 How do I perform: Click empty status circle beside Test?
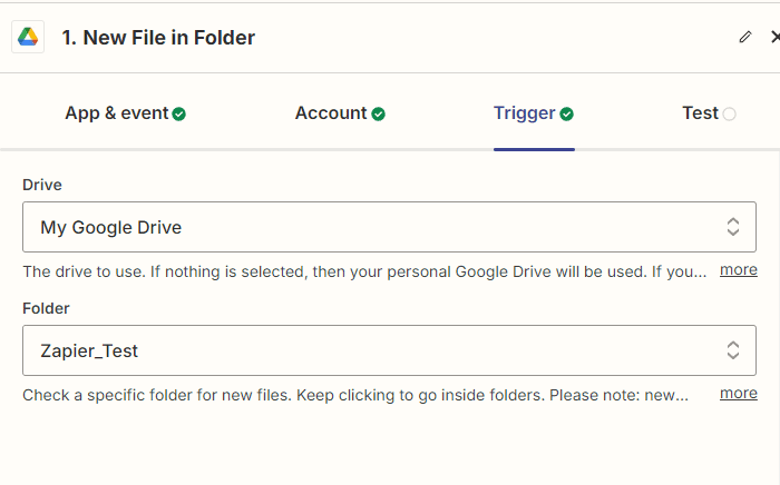(729, 114)
